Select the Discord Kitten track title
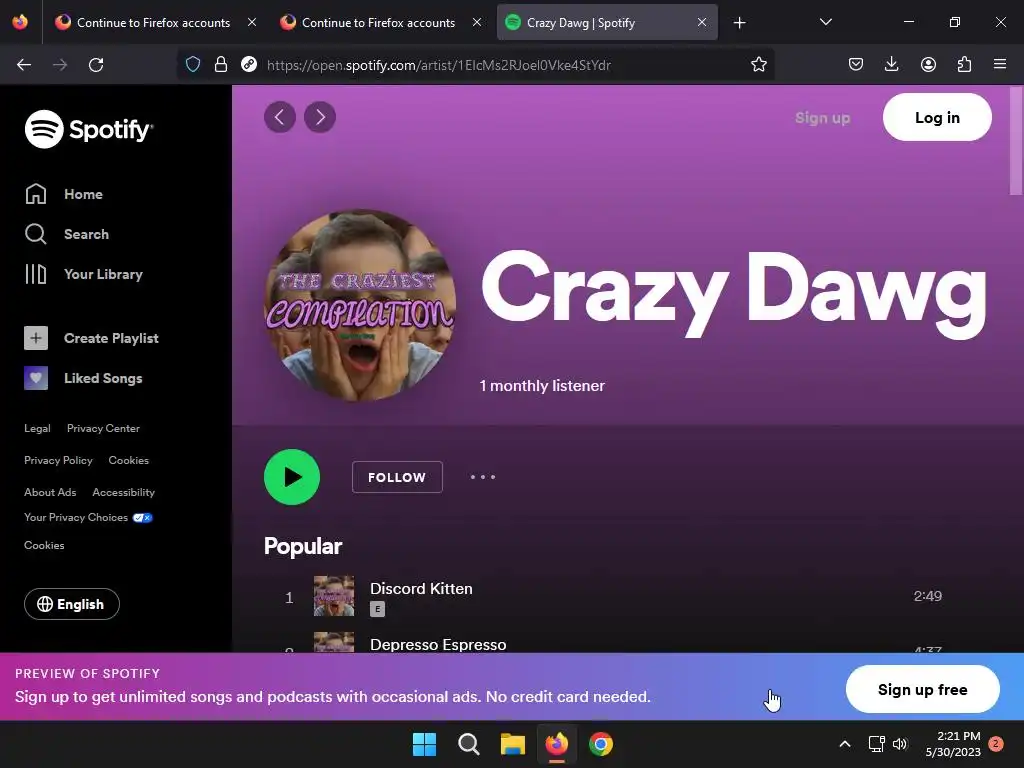The width and height of the screenshot is (1024, 768). click(x=421, y=588)
